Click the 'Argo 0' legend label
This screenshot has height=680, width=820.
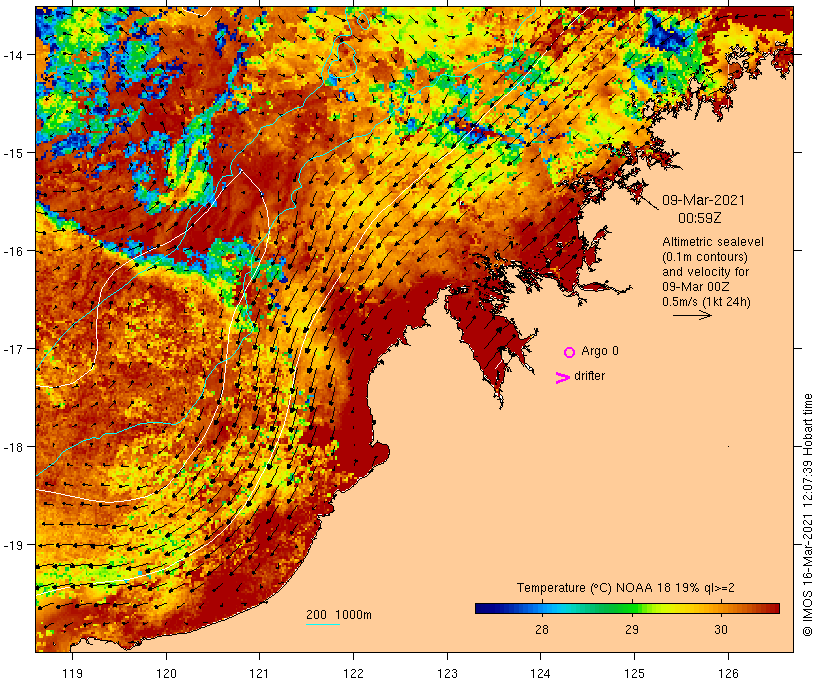pyautogui.click(x=600, y=351)
